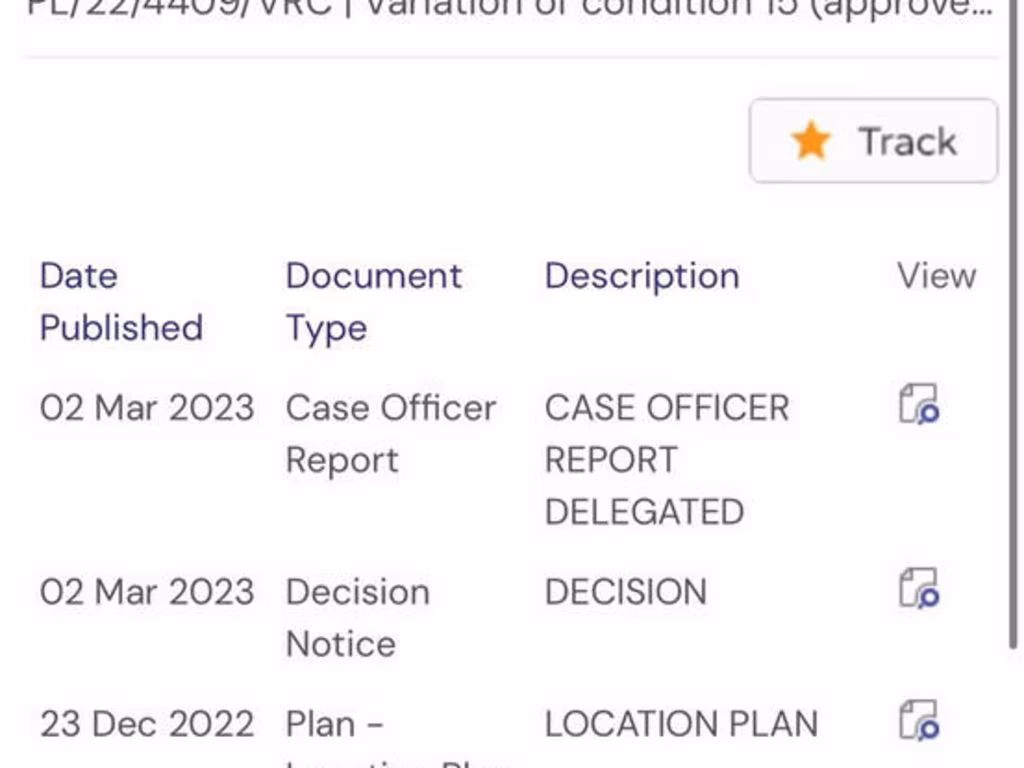Click the View column header
The width and height of the screenshot is (1024, 768).
pos(936,276)
